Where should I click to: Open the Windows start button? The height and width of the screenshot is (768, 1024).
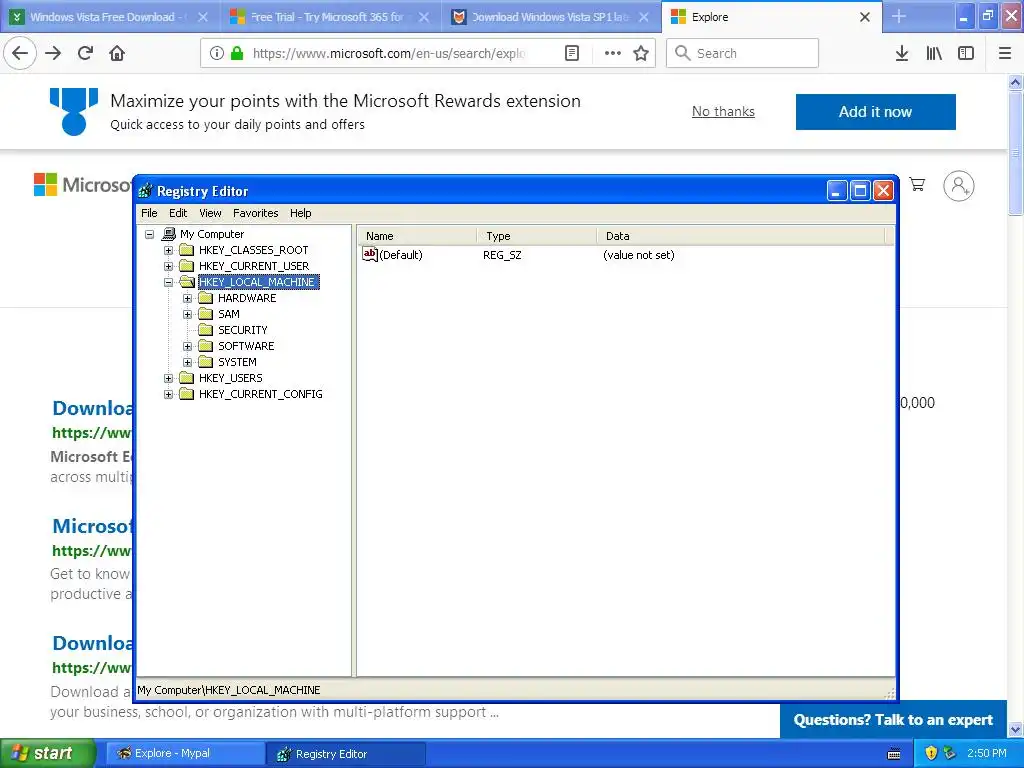pos(47,753)
